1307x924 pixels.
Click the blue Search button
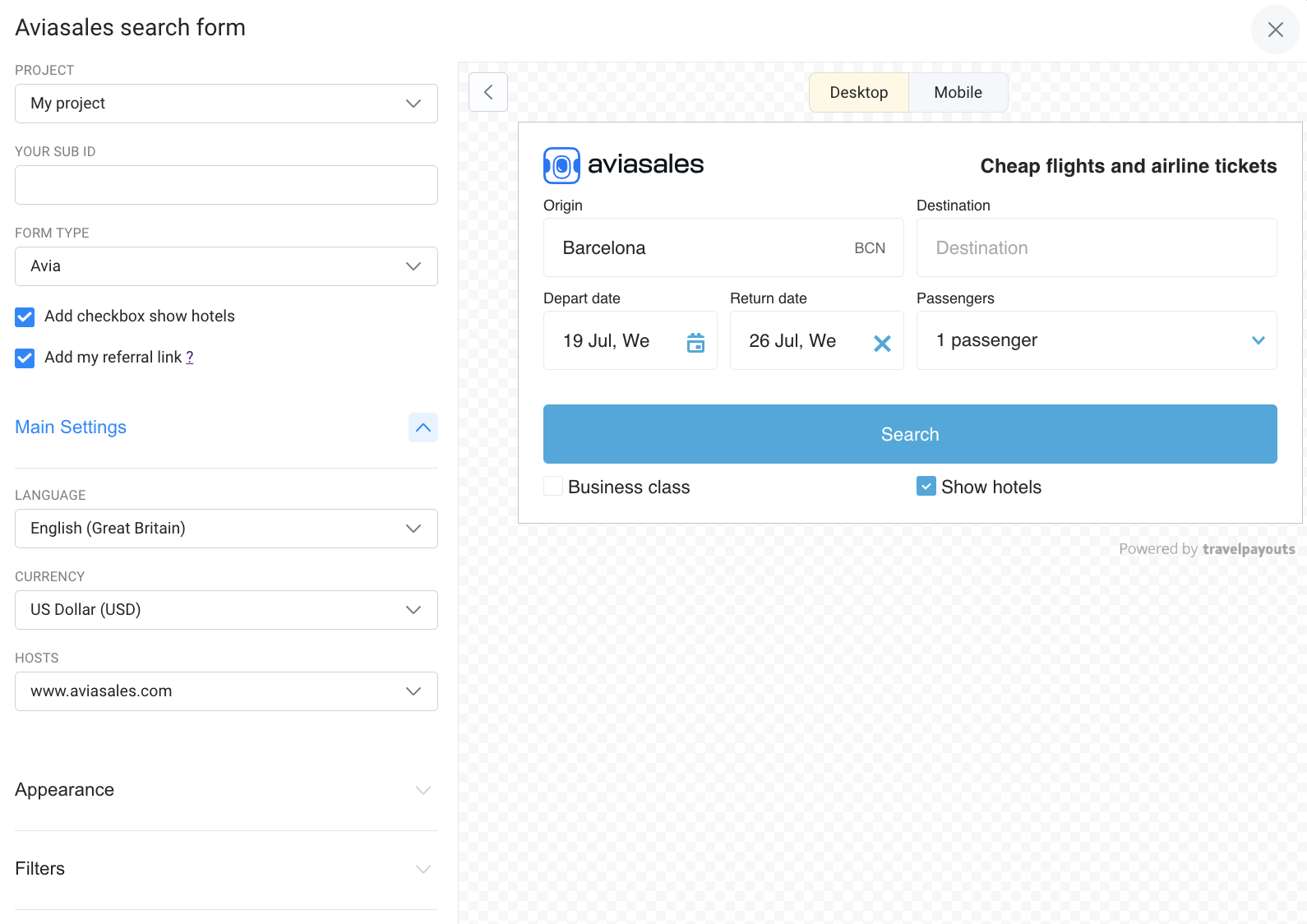coord(910,434)
